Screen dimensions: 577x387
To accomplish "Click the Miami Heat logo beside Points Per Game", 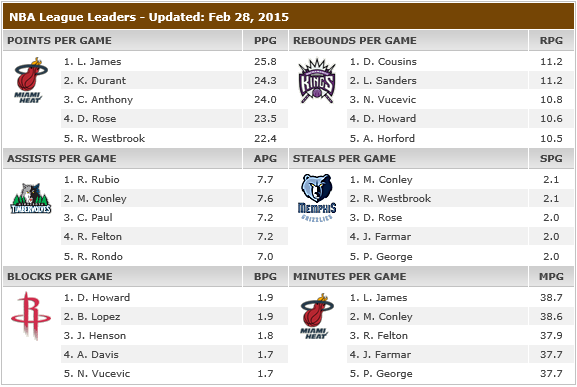I will [31, 80].
